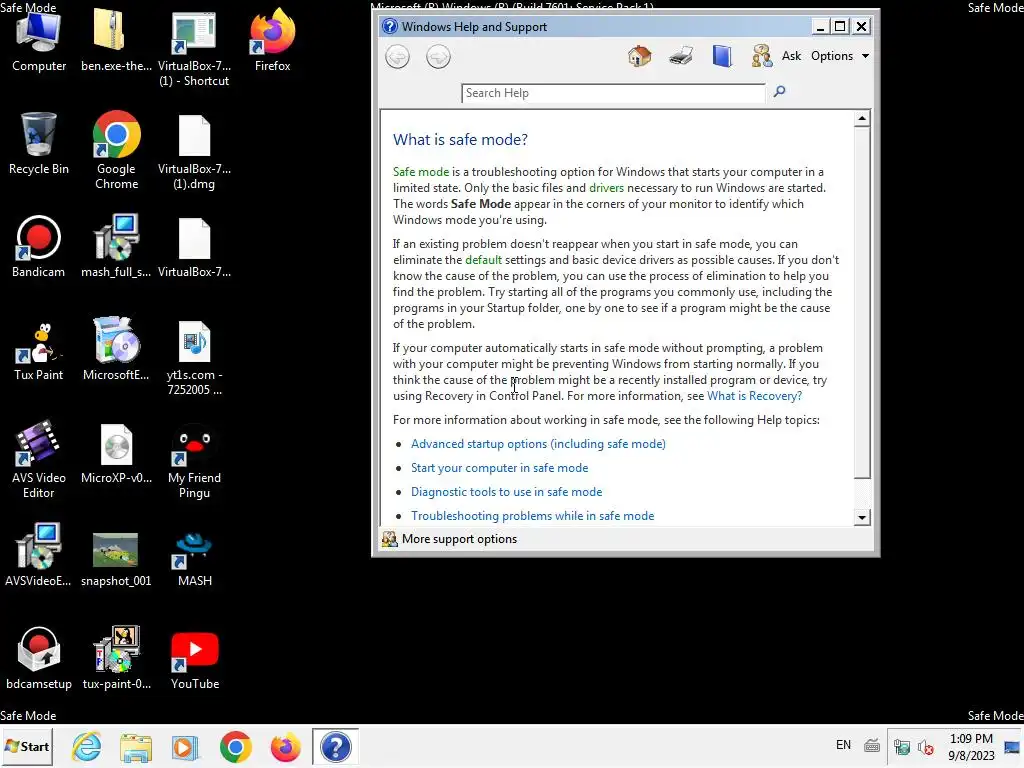Click the help scrollbar up arrow

862,118
